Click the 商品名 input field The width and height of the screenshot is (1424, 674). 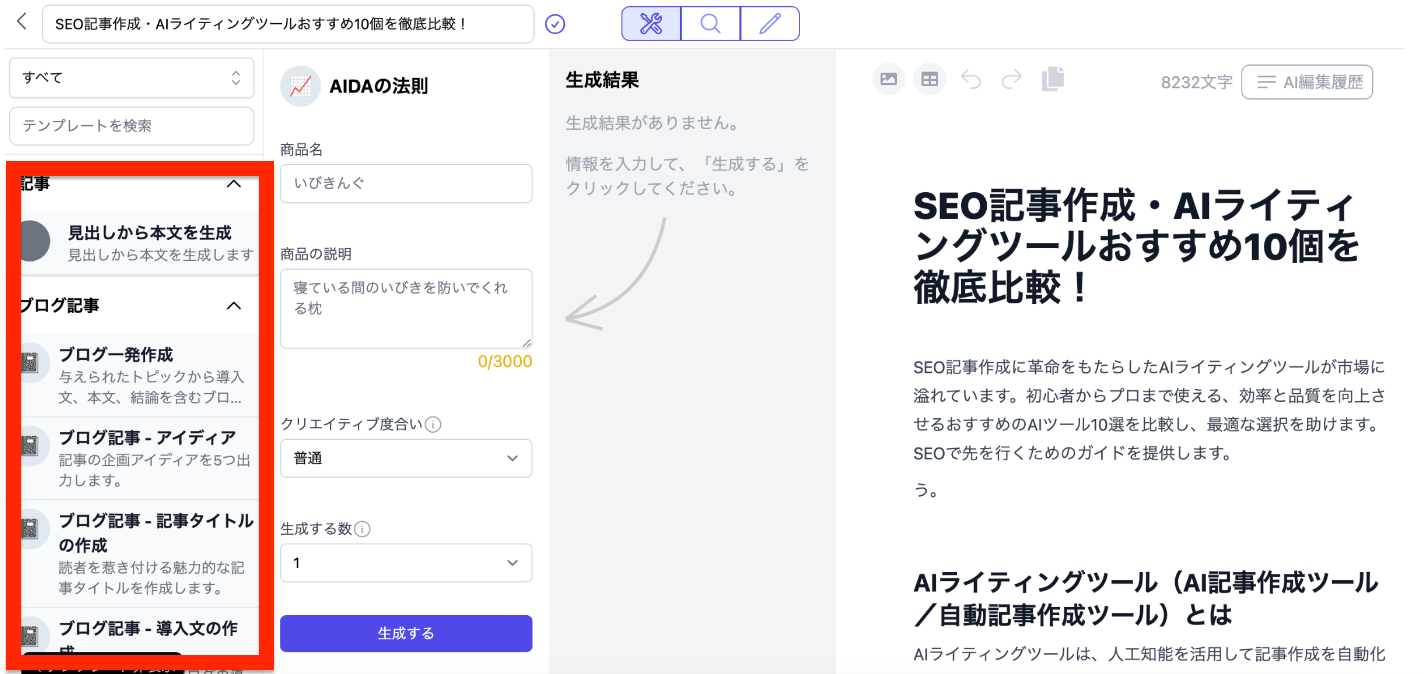406,184
